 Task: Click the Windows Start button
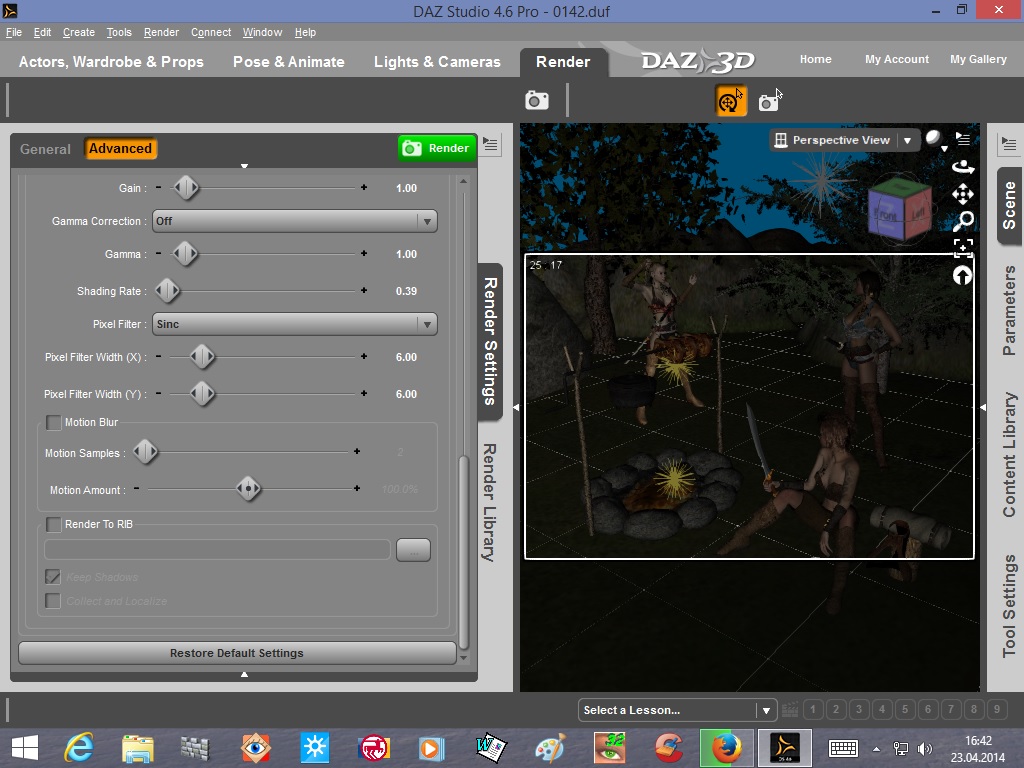pos(25,748)
